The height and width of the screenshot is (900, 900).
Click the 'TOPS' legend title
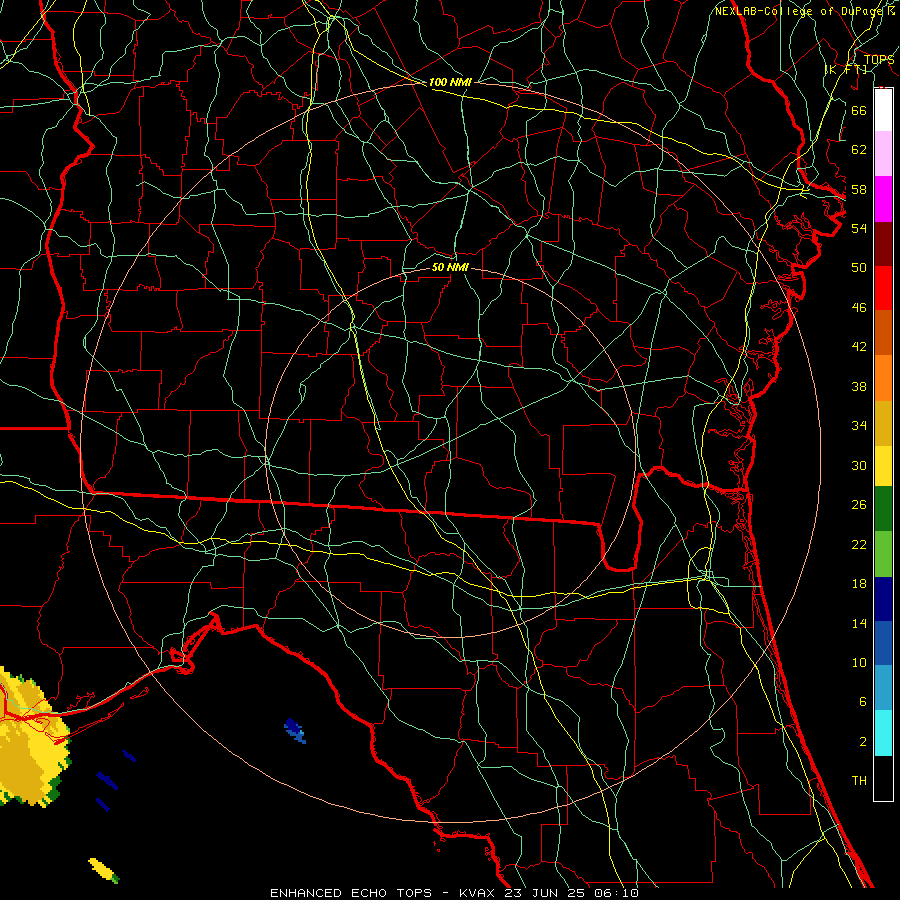point(879,60)
